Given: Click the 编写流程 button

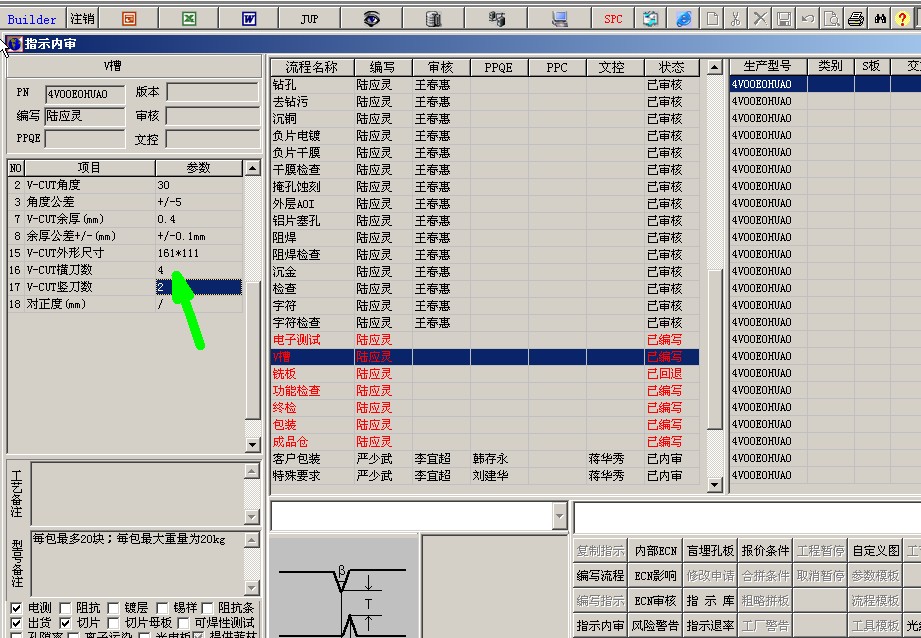Looking at the screenshot, I should (x=600, y=576).
